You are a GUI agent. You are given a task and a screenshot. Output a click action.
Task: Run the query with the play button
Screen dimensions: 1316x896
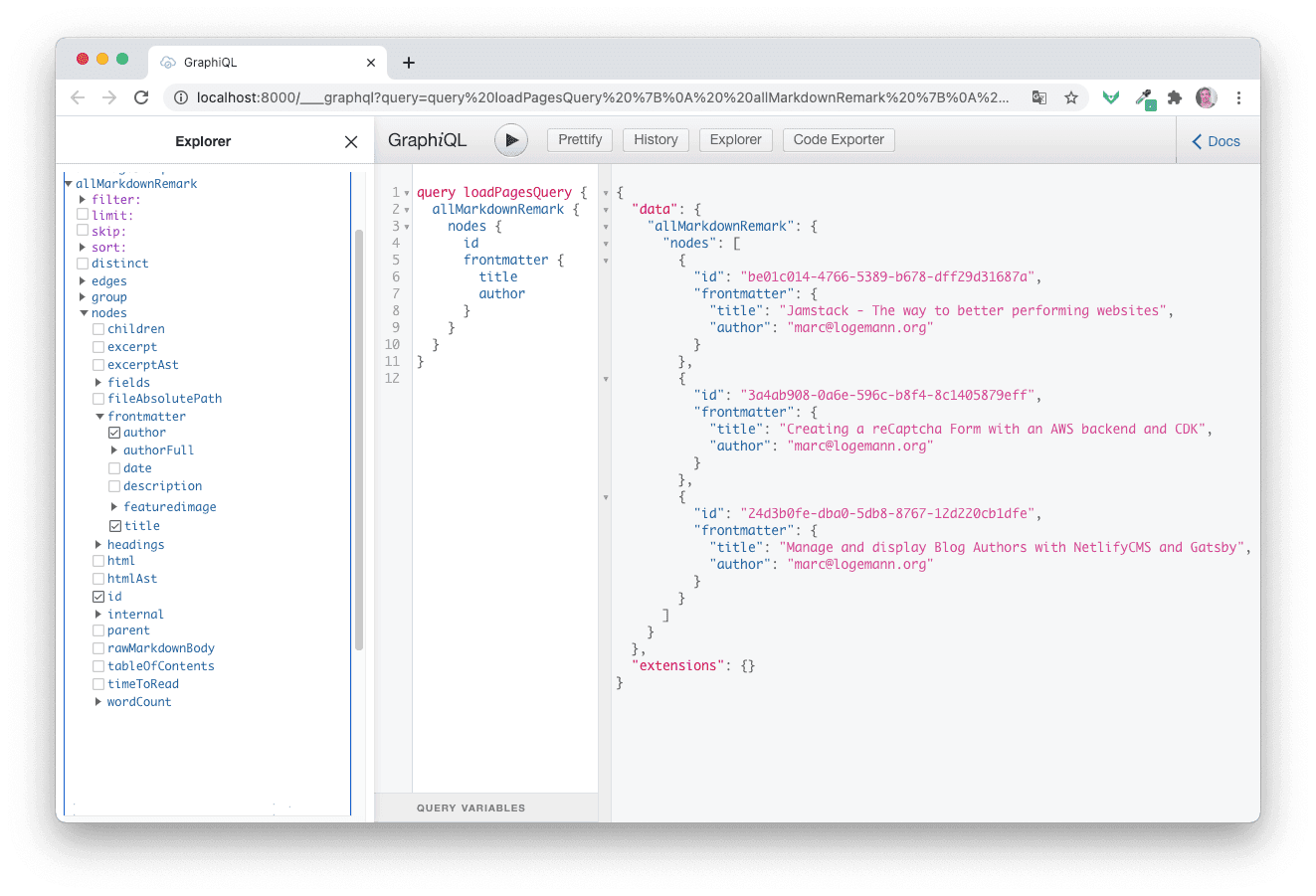[x=511, y=140]
